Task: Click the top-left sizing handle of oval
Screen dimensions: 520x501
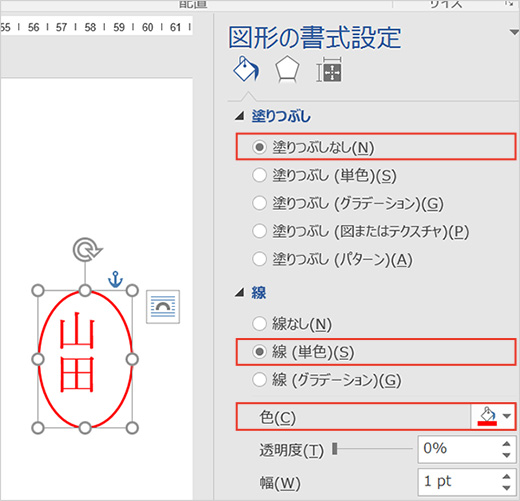Action: click(x=38, y=290)
